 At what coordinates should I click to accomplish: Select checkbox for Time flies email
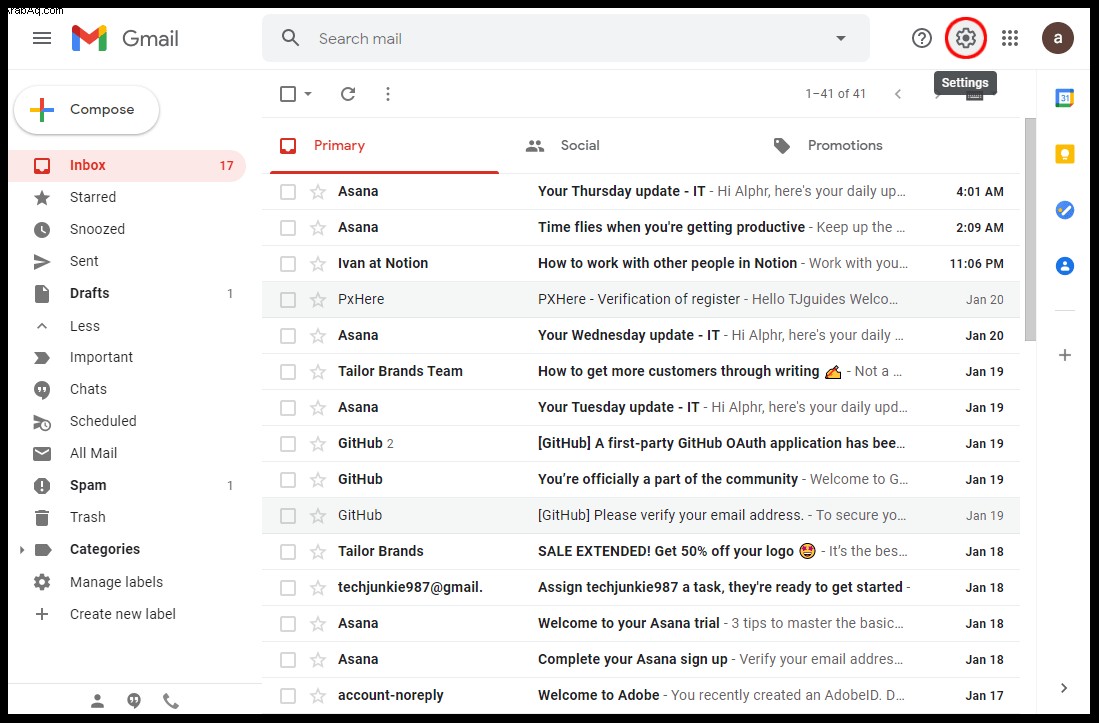point(287,228)
